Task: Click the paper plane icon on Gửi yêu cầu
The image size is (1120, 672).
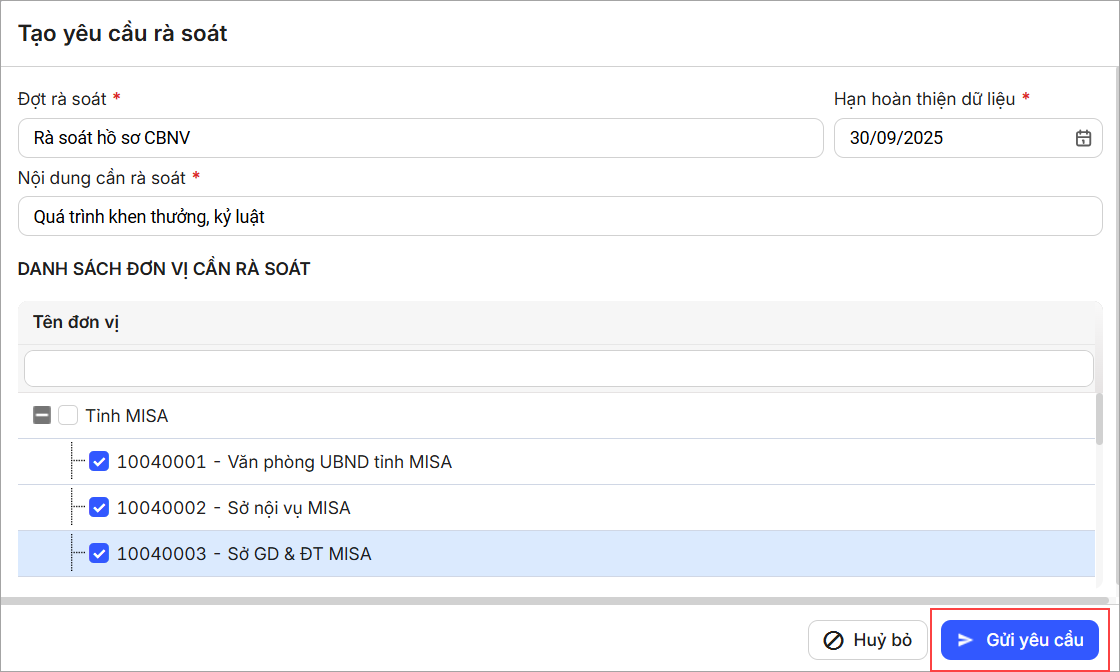Action: pos(965,640)
